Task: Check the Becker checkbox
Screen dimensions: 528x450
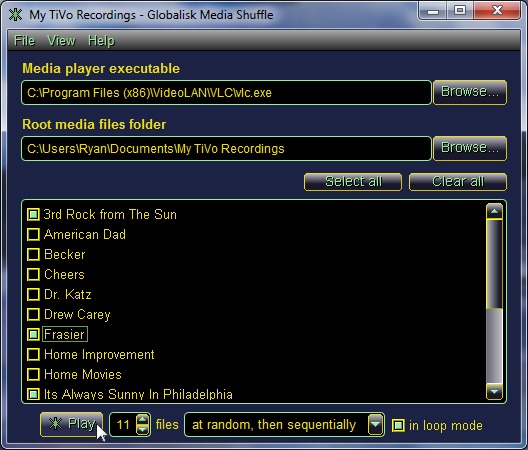Action: tap(33, 255)
